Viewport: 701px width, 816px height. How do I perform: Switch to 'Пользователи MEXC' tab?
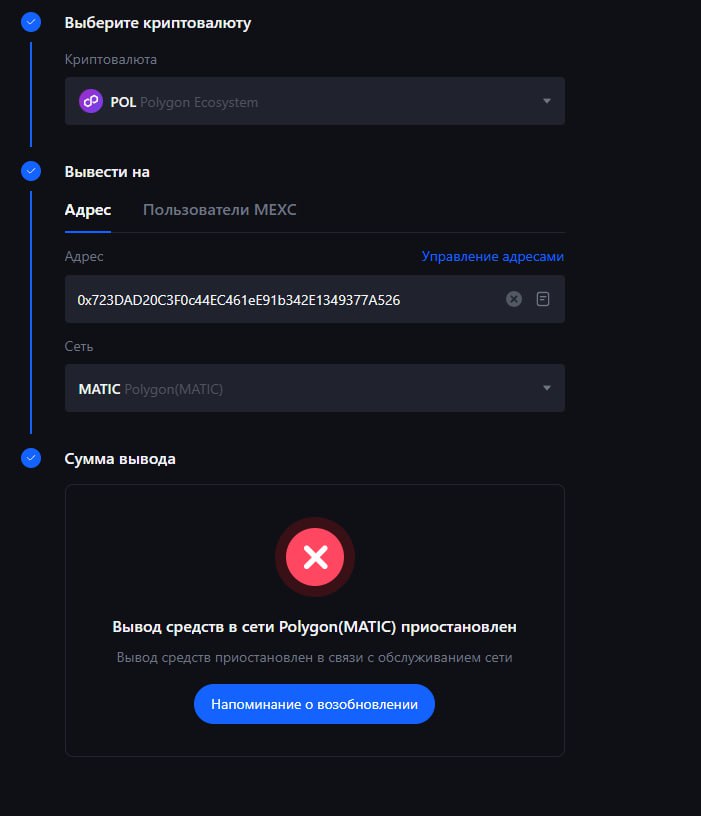point(220,210)
